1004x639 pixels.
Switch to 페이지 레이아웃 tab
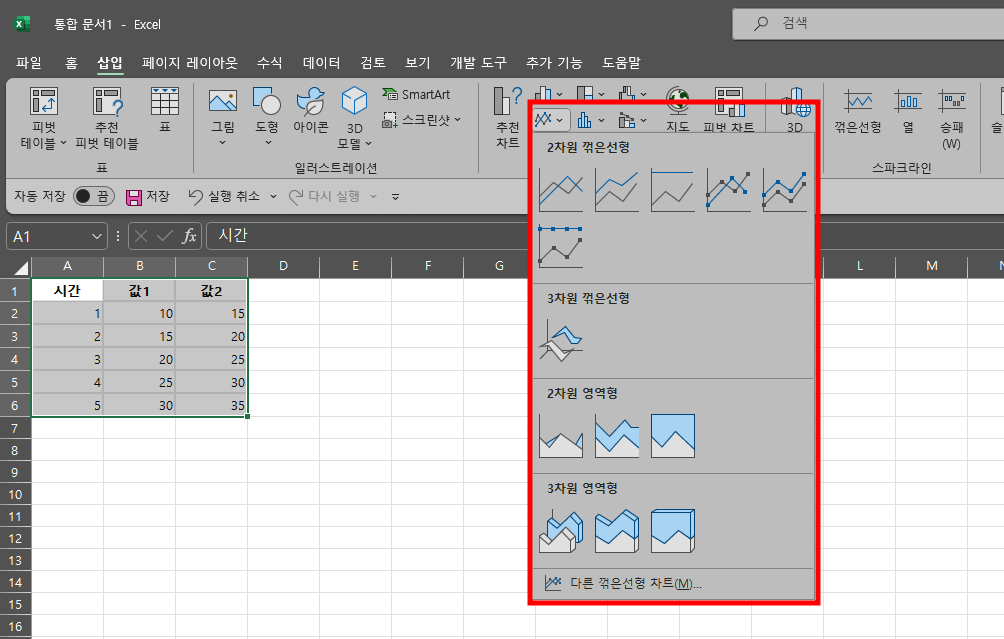pyautogui.click(x=190, y=63)
